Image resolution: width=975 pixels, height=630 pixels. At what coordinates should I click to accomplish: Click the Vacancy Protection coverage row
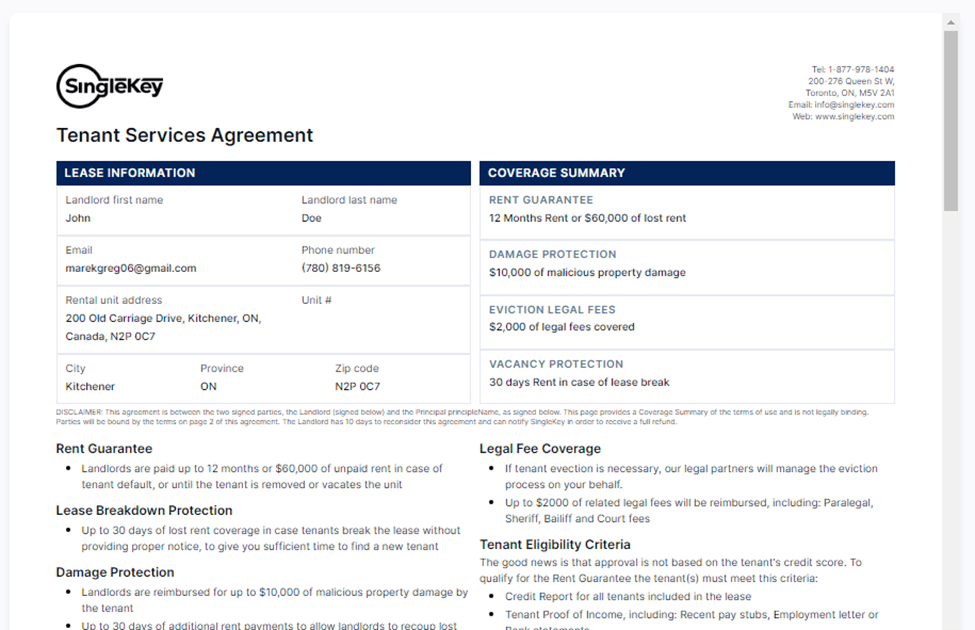coord(687,373)
